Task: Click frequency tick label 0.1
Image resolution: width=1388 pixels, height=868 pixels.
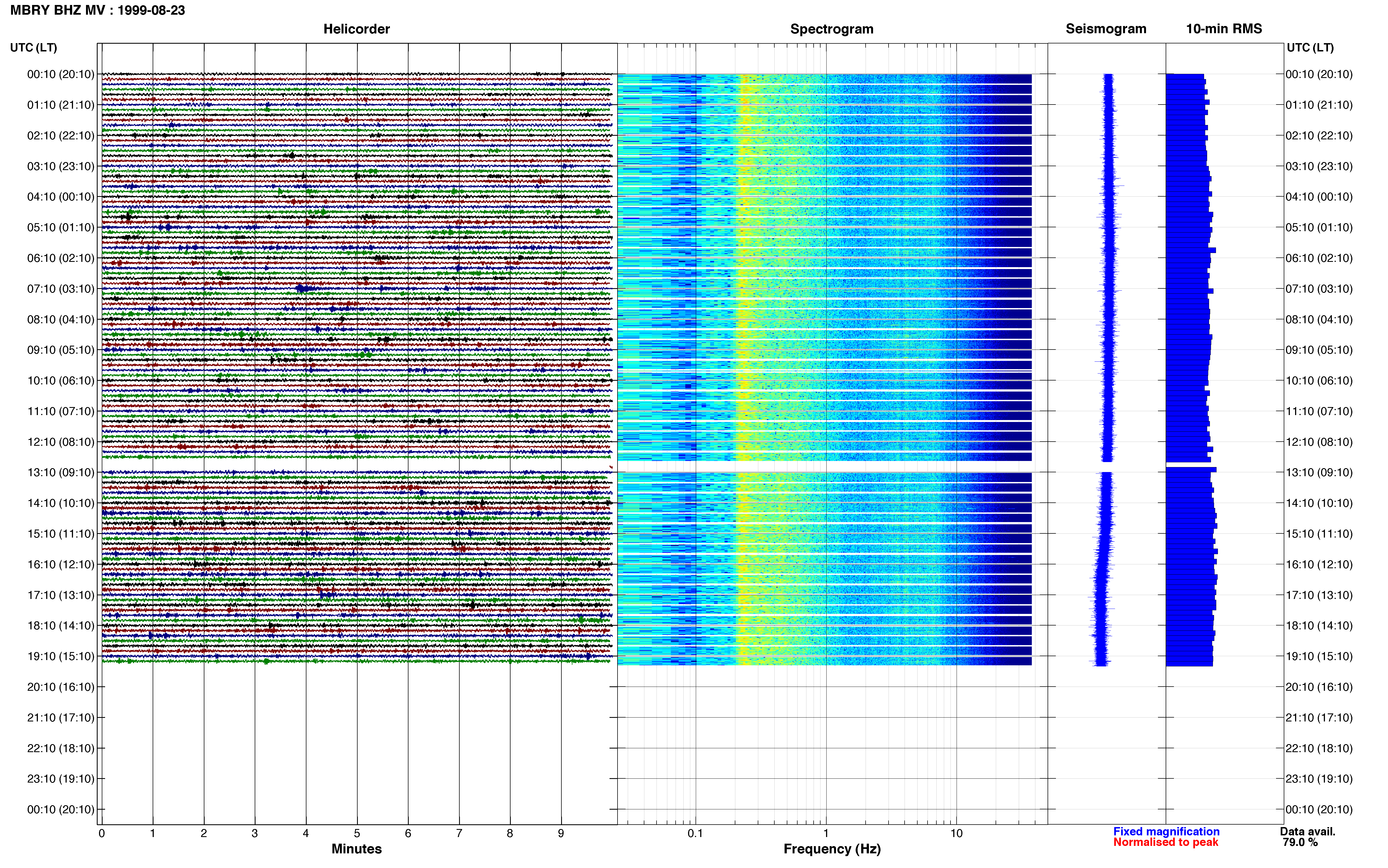Action: pos(695,833)
